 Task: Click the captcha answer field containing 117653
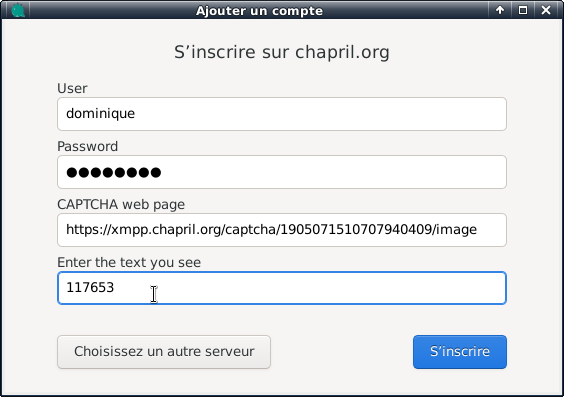(282, 288)
